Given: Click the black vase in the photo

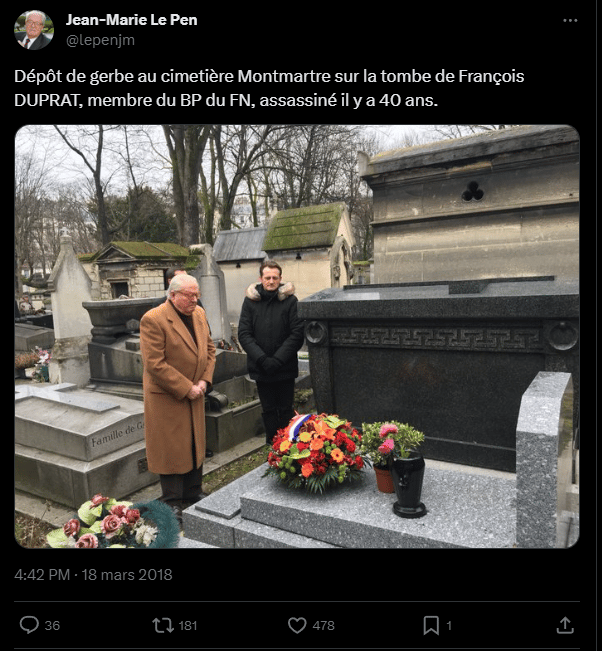Looking at the screenshot, I should point(409,485).
